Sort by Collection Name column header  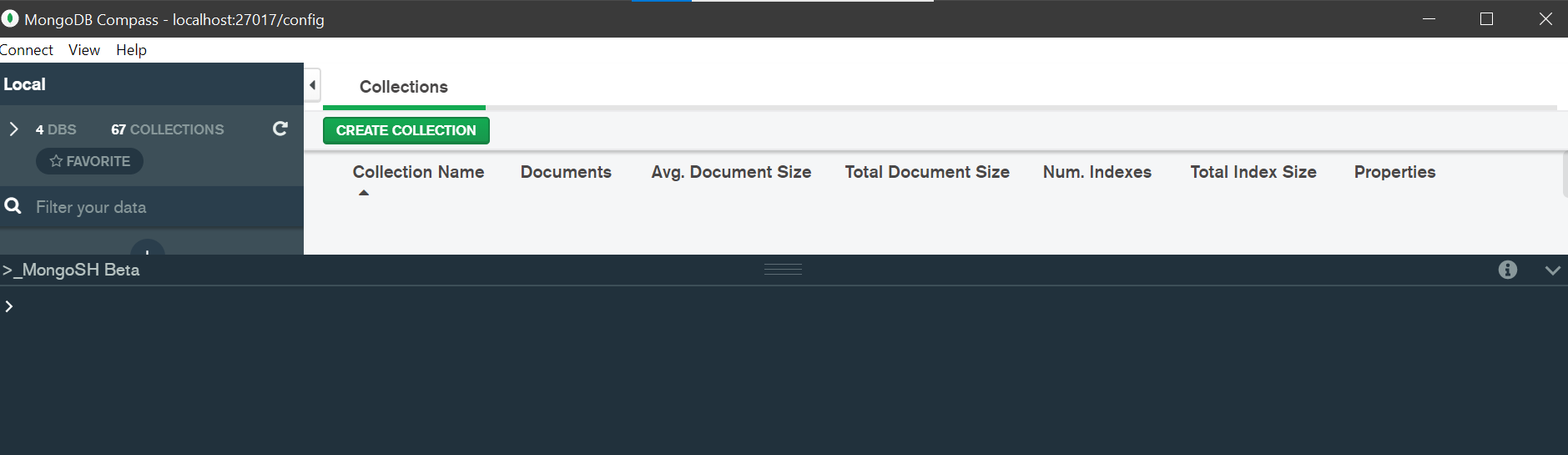coord(418,172)
